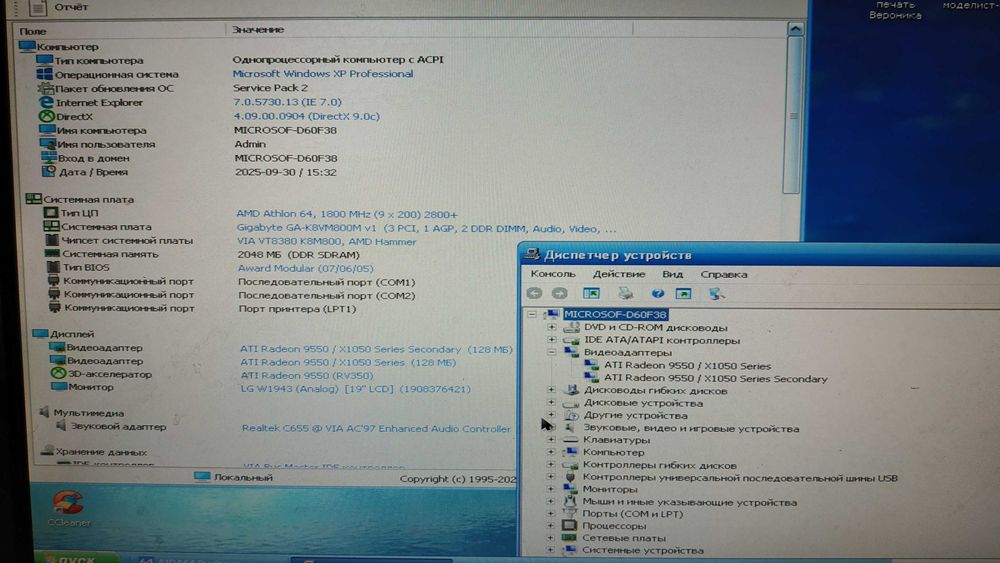Expand Сетевые платы node
This screenshot has width=1000, height=563.
(551, 537)
